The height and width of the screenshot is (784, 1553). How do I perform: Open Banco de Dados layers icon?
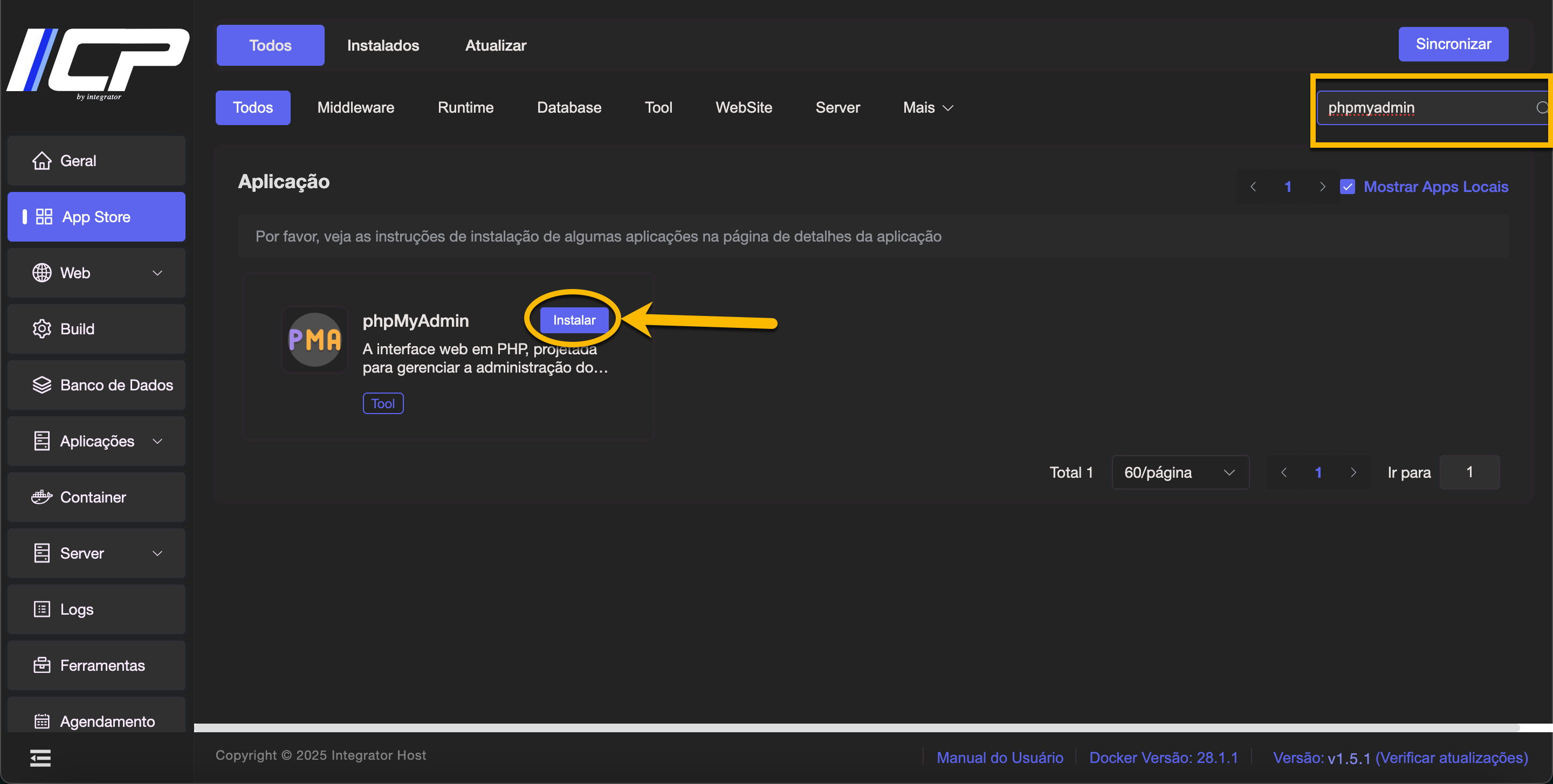pos(42,385)
